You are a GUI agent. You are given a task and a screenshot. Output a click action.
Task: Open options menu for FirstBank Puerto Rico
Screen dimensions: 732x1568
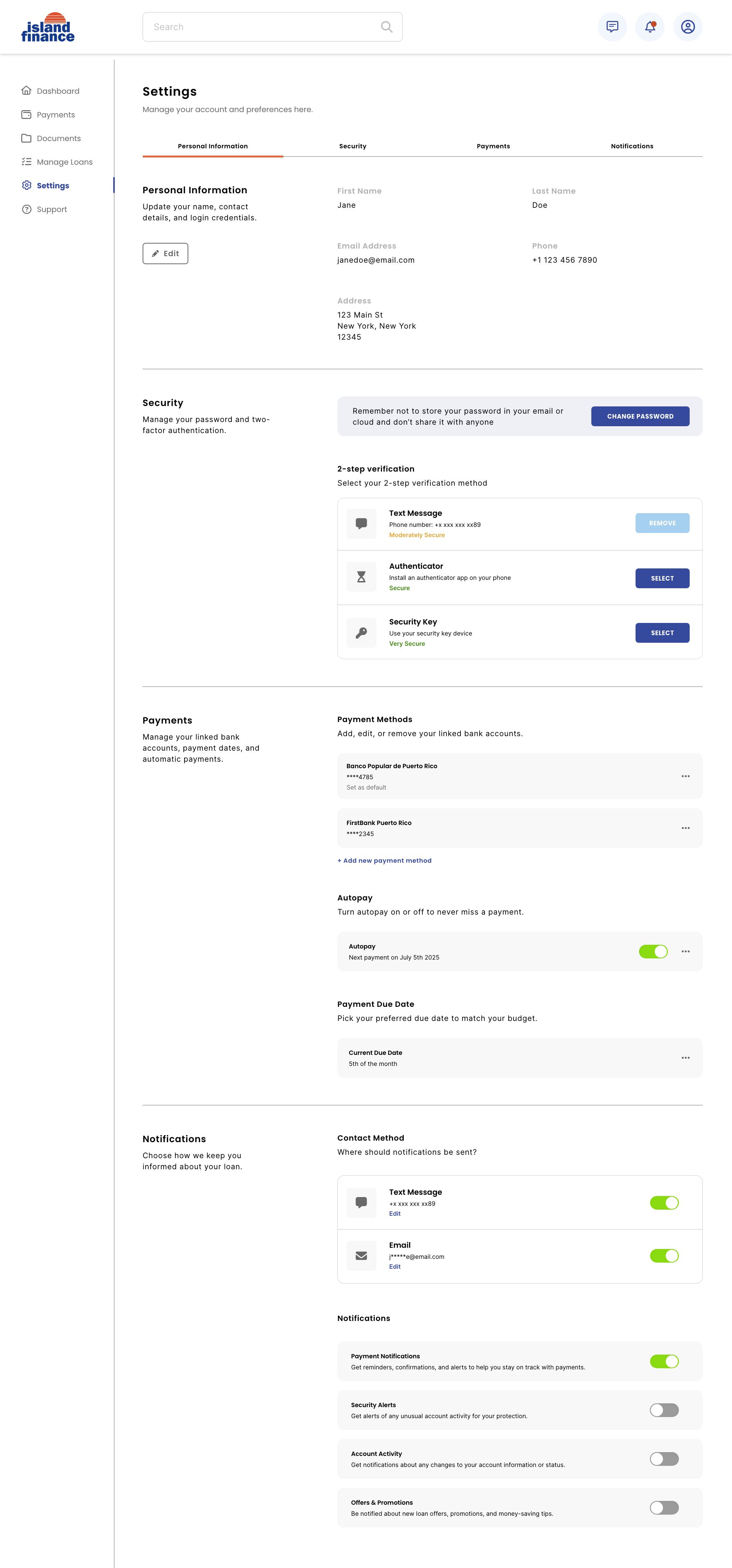685,828
